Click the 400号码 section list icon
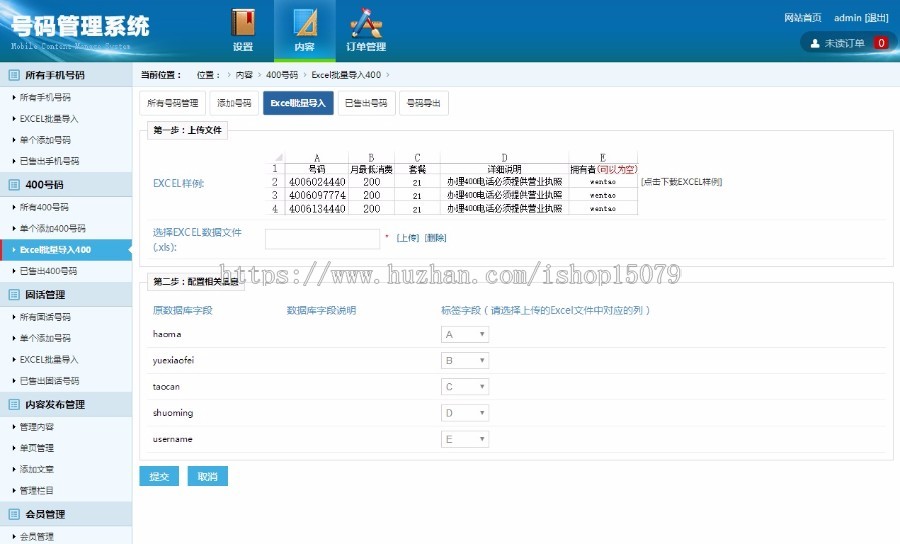Image resolution: width=900 pixels, height=544 pixels. click(x=14, y=185)
